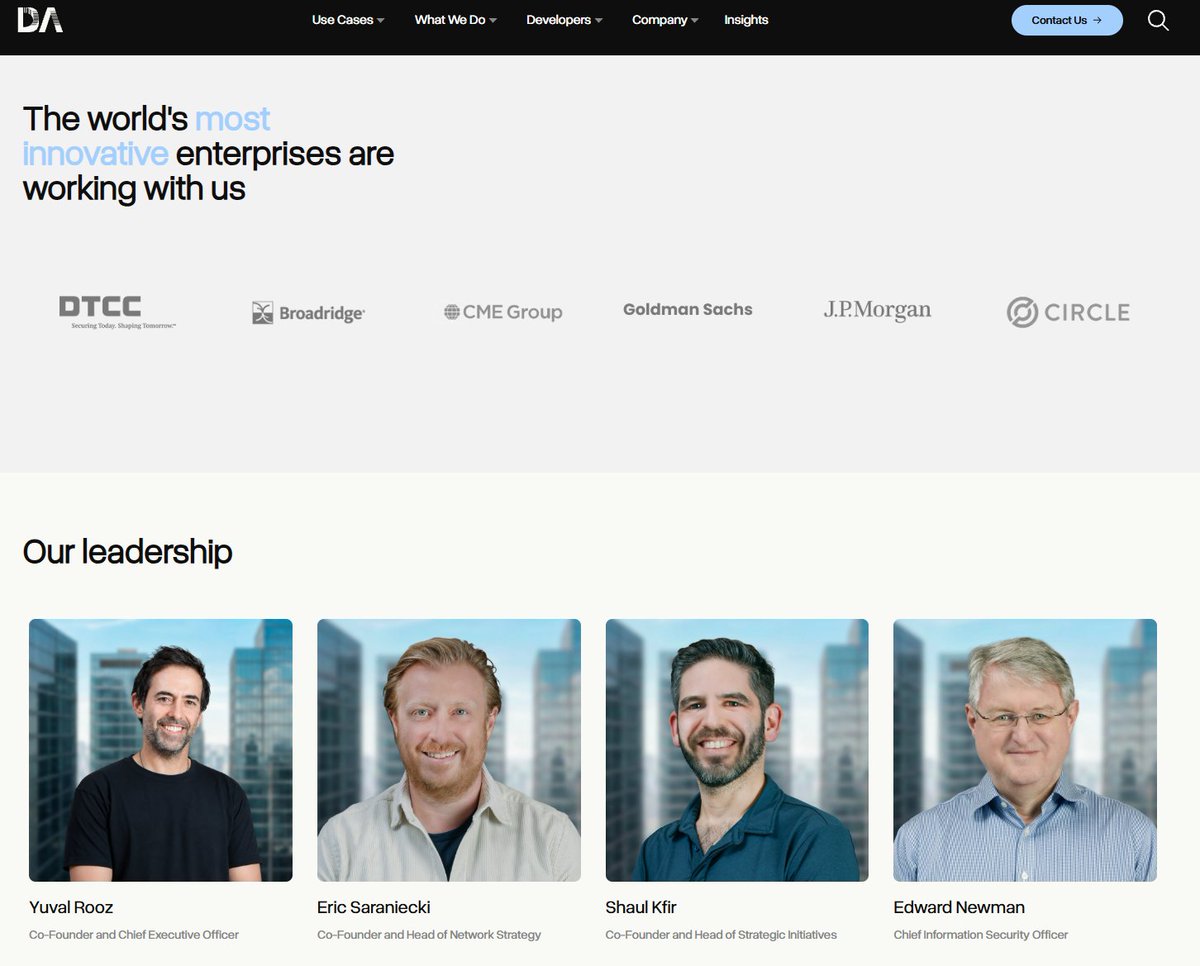Click the CME Group logo
Image resolution: width=1200 pixels, height=966 pixels.
click(503, 312)
